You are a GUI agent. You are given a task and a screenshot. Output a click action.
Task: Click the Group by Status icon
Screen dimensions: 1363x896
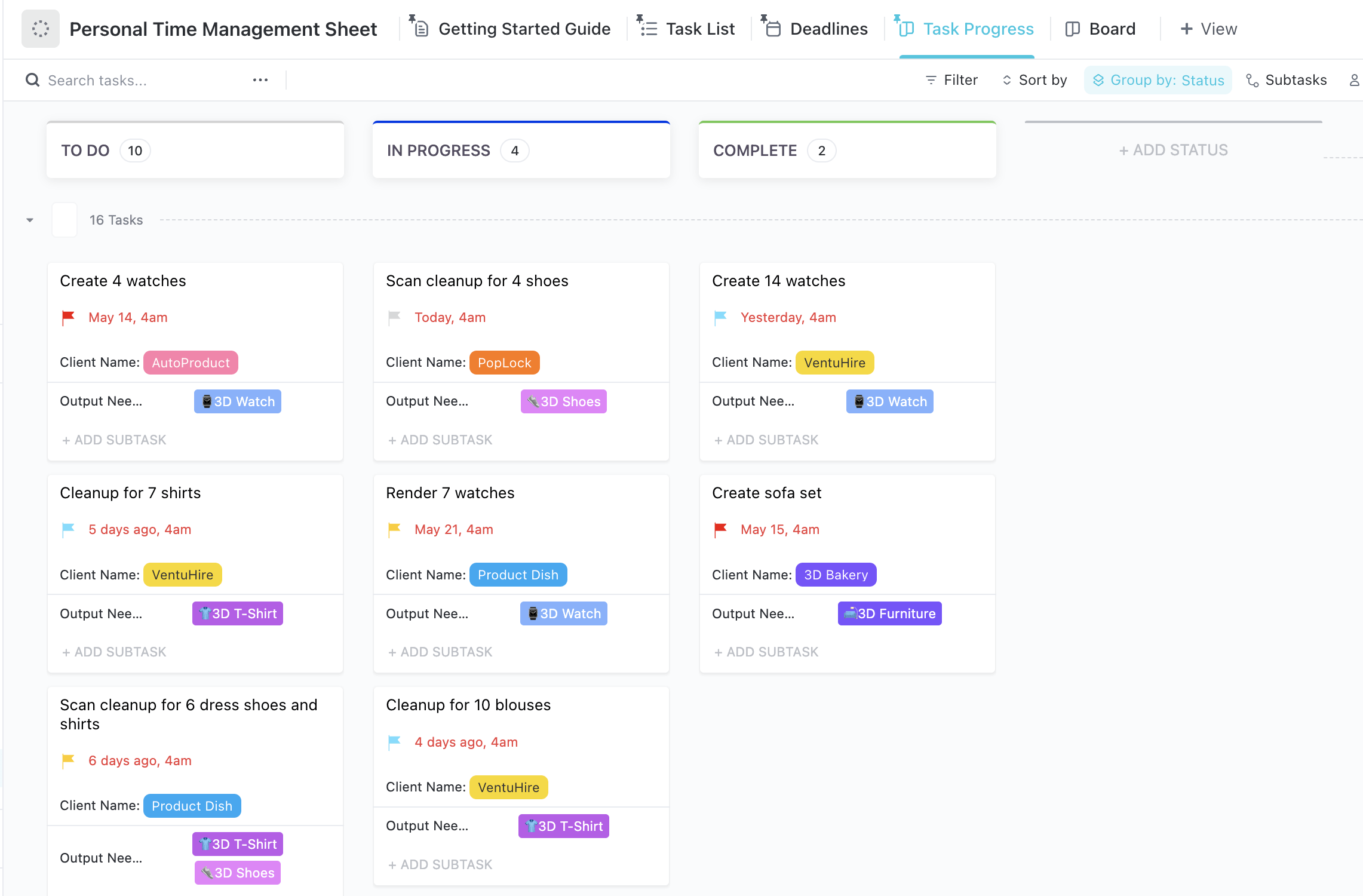coord(1097,79)
